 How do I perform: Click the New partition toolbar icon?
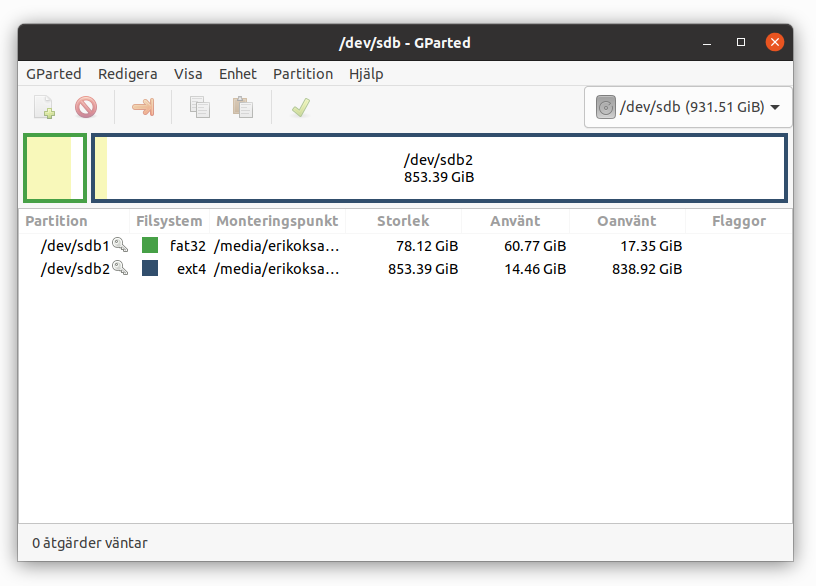click(x=44, y=107)
